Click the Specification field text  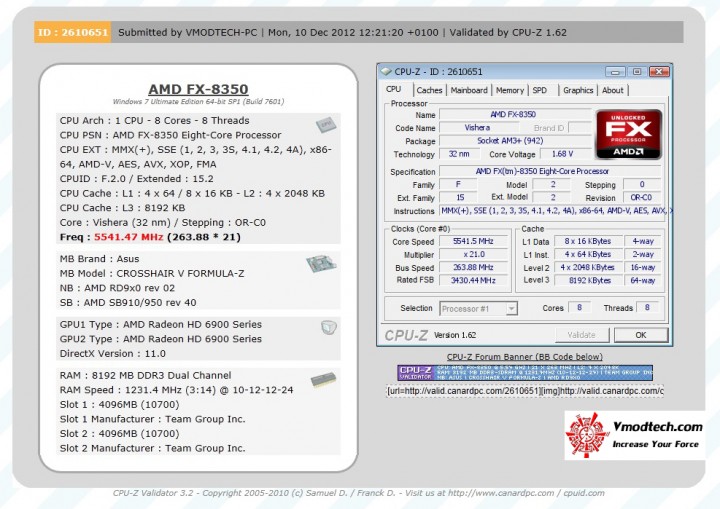coord(549,171)
